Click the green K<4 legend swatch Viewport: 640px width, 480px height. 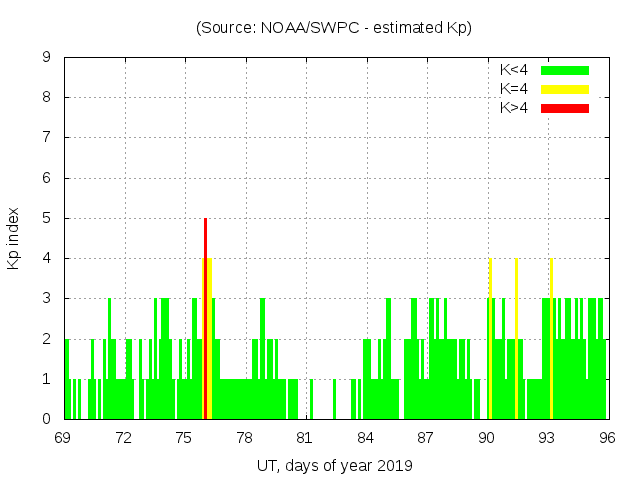tap(565, 70)
